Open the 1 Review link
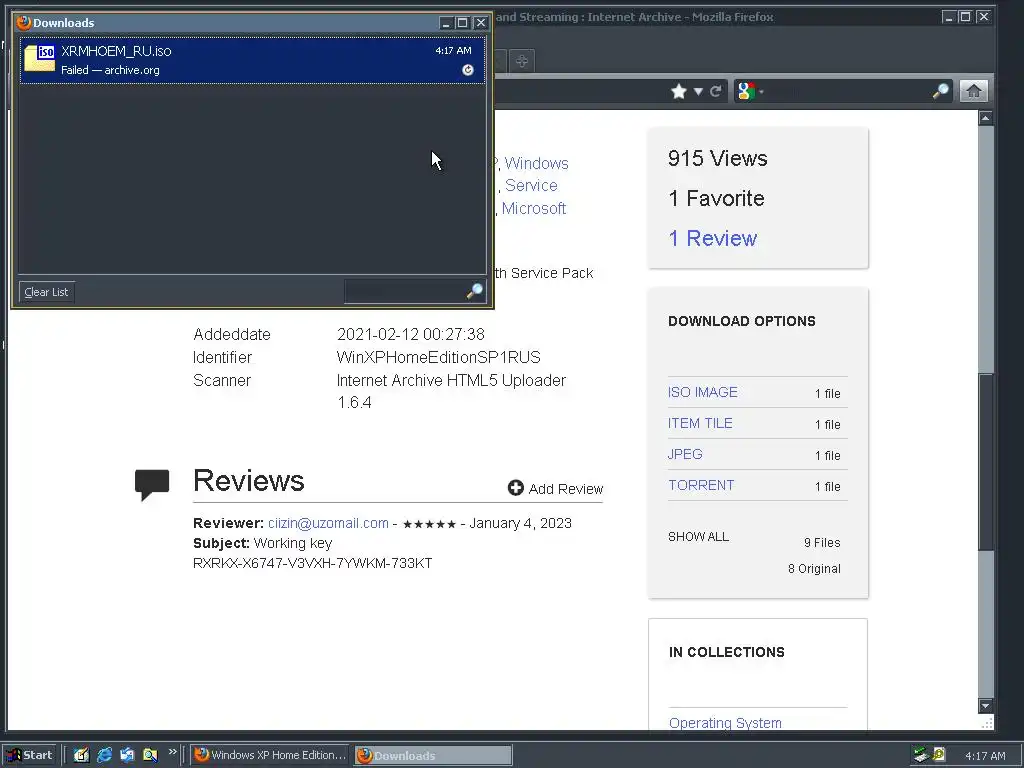 point(712,238)
